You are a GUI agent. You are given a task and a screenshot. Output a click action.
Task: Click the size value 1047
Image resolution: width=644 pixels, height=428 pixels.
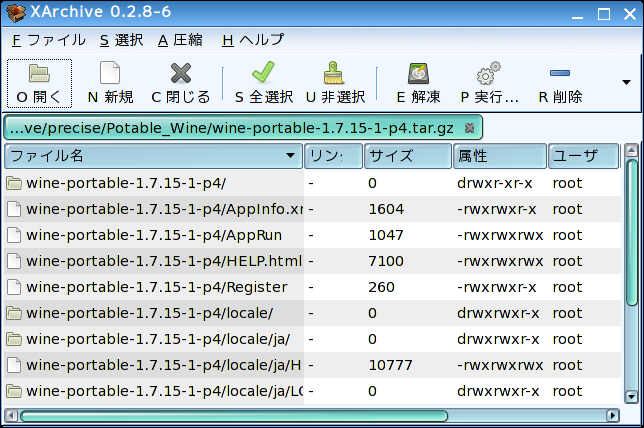(386, 235)
